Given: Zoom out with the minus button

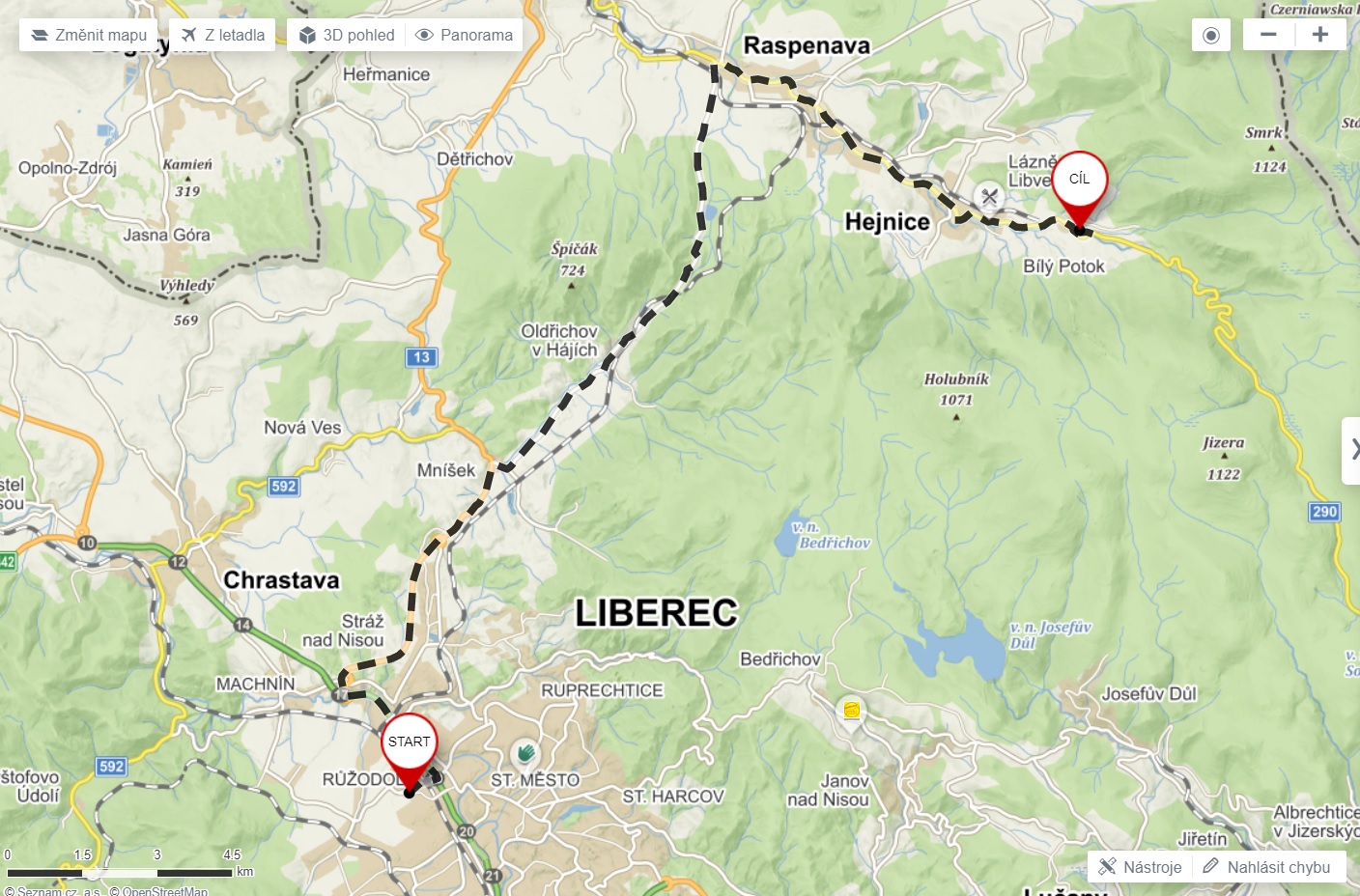Looking at the screenshot, I should 1269,35.
